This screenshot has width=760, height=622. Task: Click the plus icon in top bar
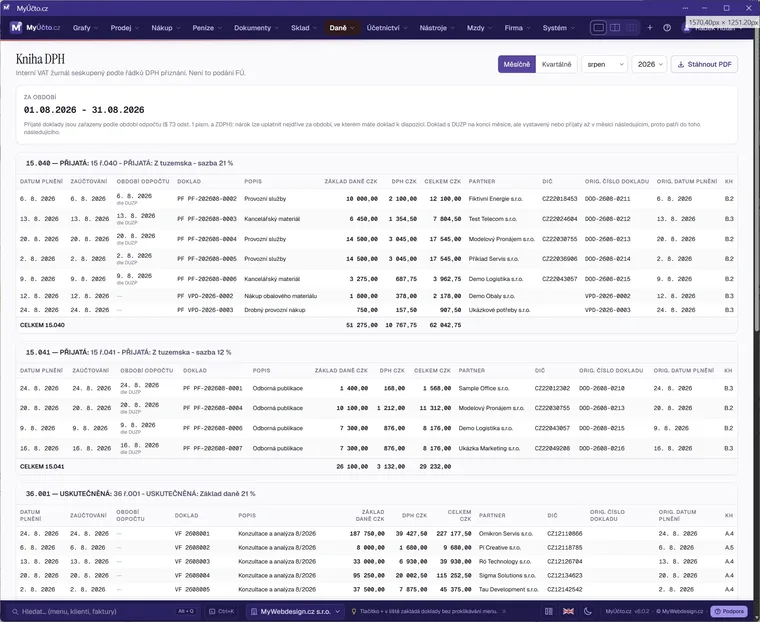[650, 28]
